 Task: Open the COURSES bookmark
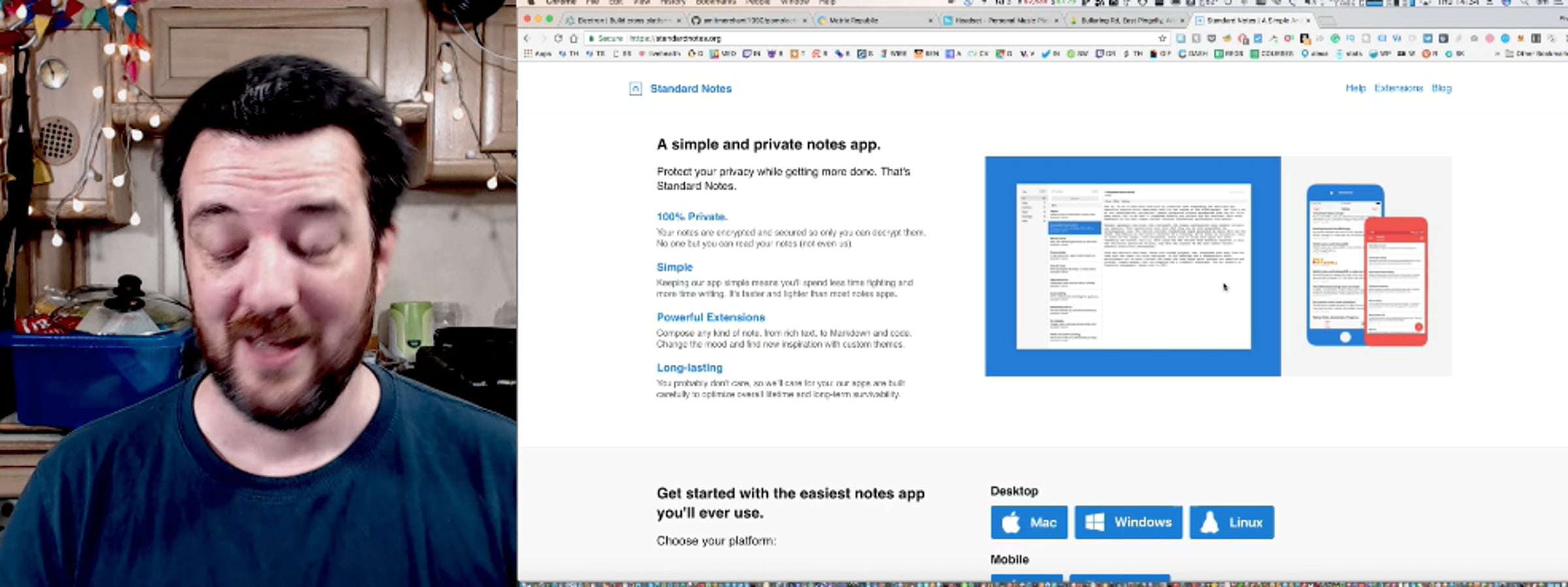coord(1272,54)
